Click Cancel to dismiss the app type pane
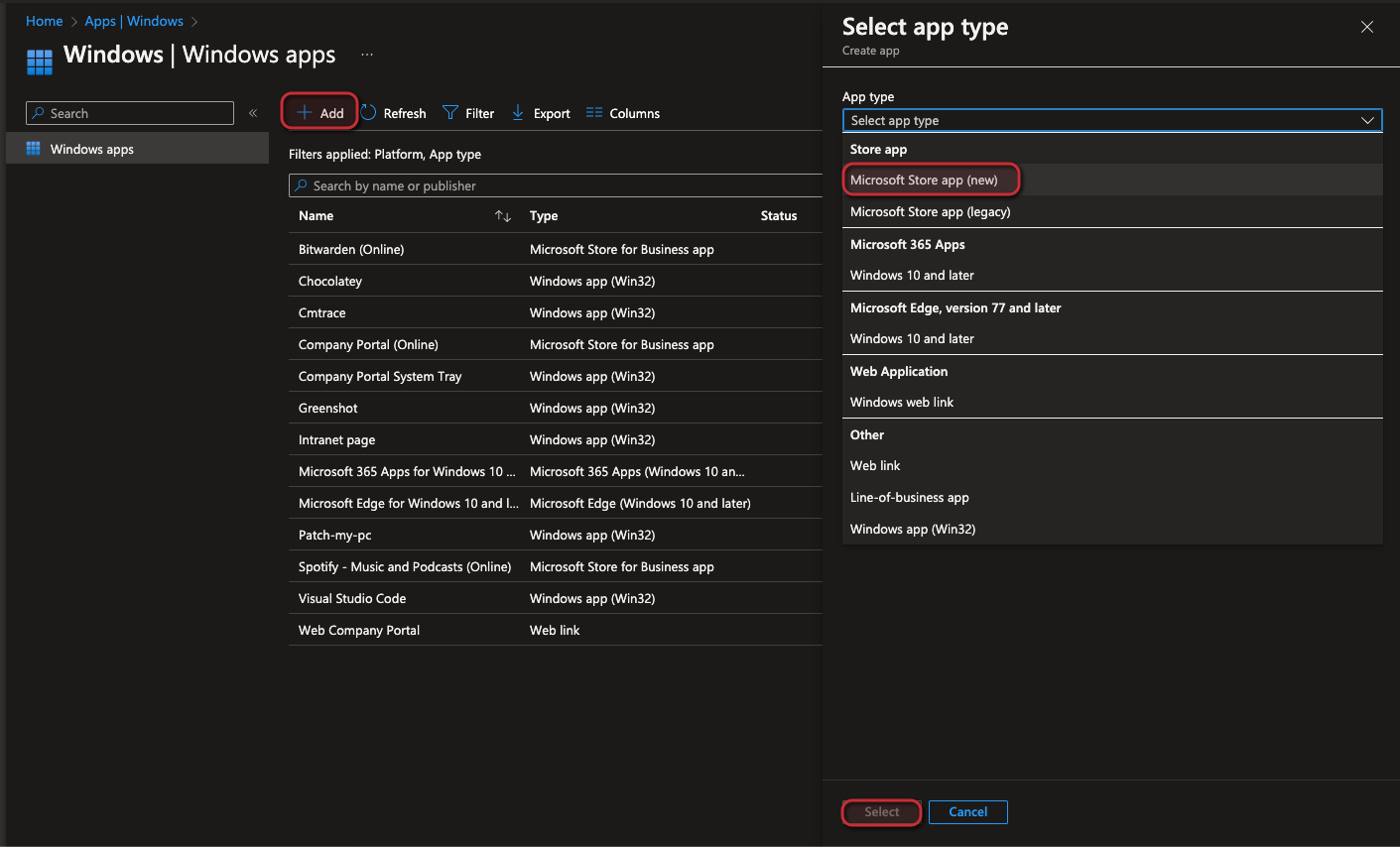Image resolution: width=1400 pixels, height=847 pixels. 967,811
